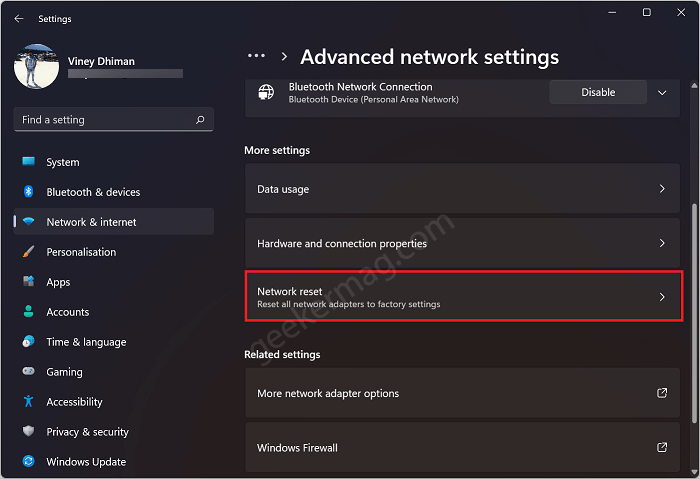Close the Settings window
This screenshot has width=700, height=479.
coord(681,12)
